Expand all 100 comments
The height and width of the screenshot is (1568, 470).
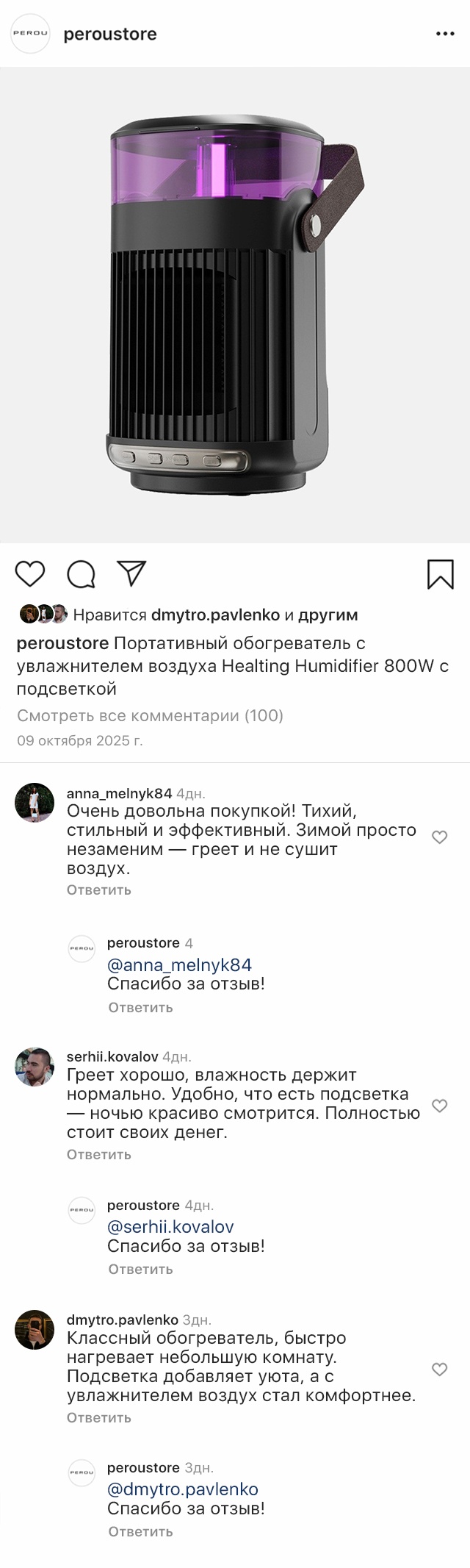tap(150, 715)
